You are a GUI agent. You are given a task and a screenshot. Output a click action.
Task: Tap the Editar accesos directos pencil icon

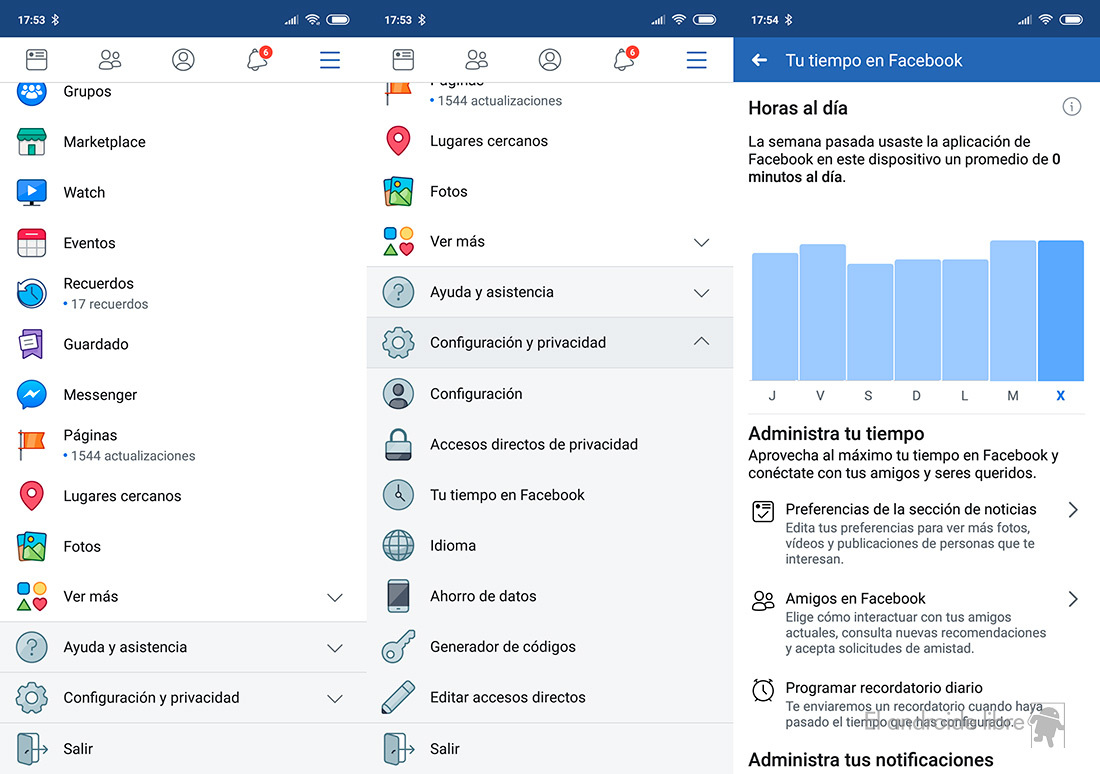point(398,697)
